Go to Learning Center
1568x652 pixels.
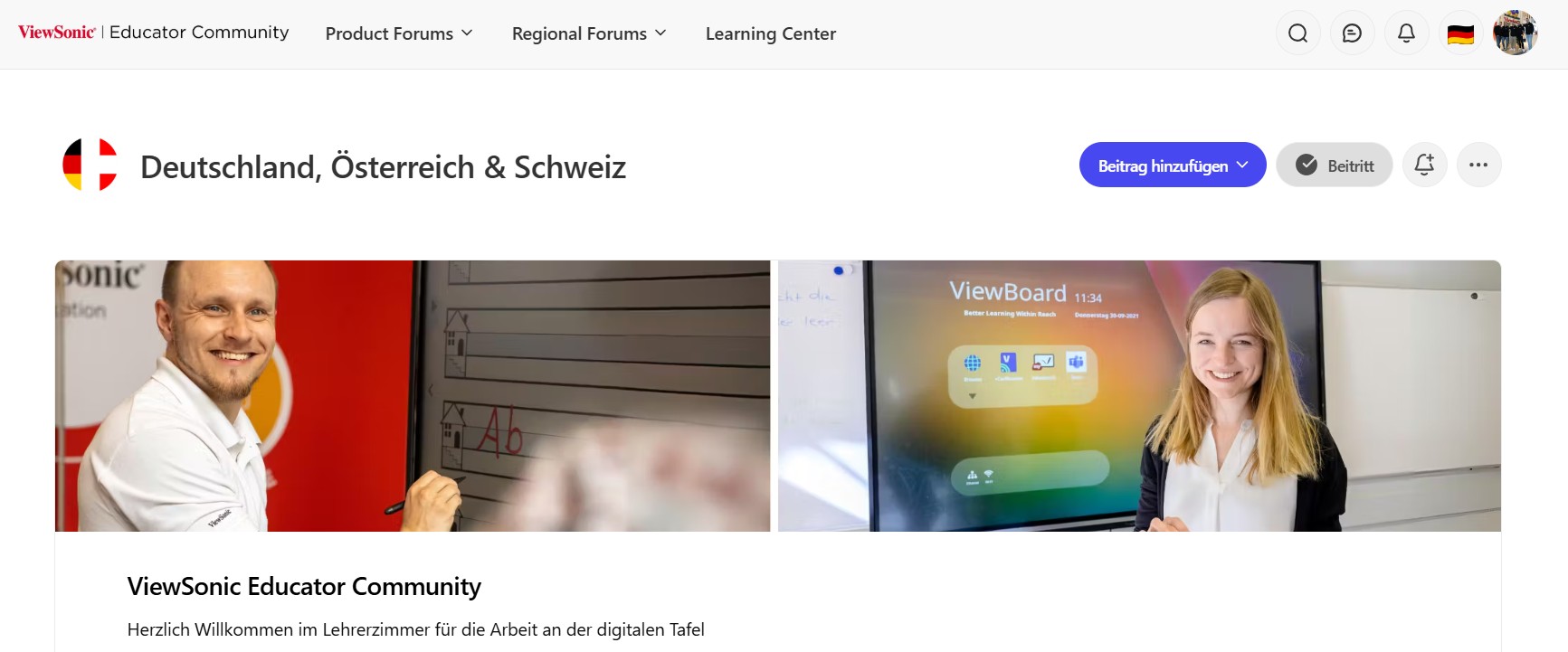click(771, 33)
